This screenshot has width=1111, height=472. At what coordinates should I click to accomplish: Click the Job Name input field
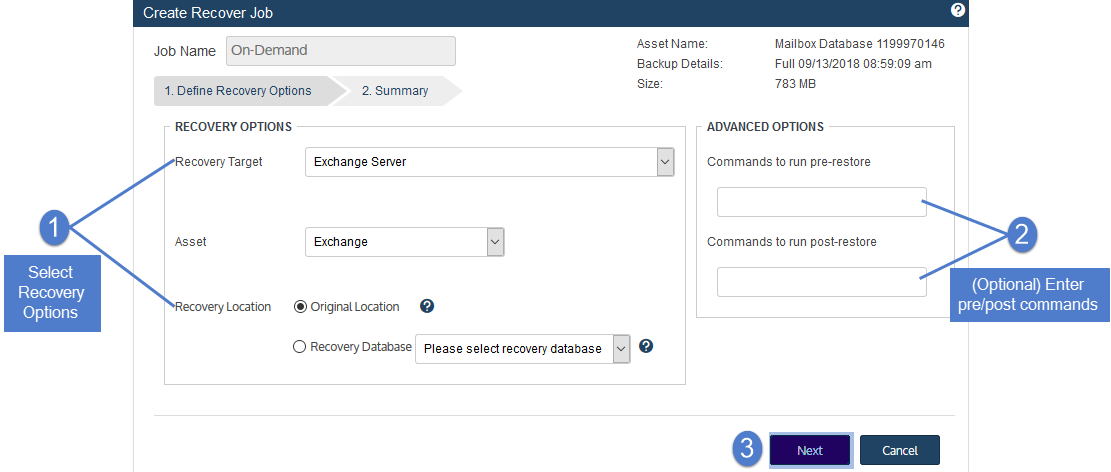coord(341,51)
